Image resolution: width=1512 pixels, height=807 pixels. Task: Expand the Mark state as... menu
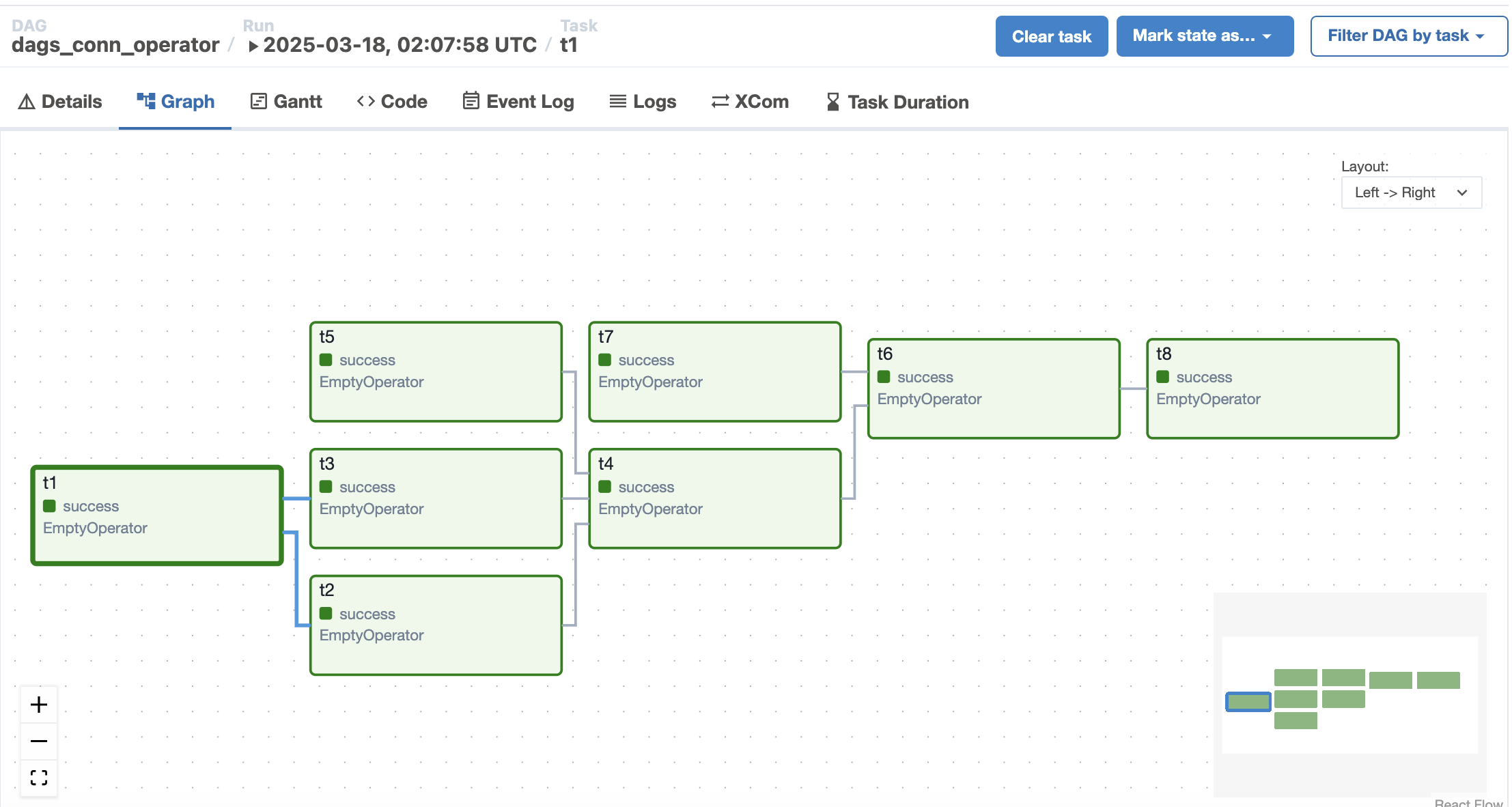pos(1204,36)
